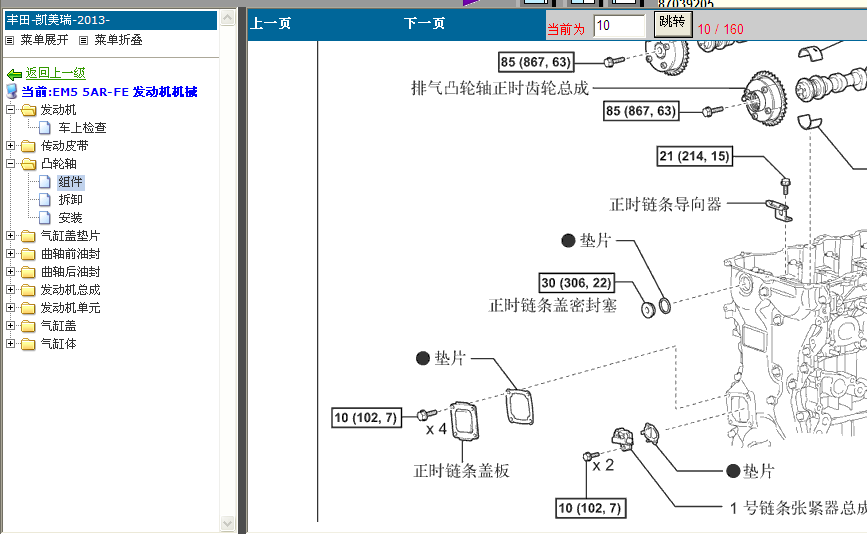The image size is (867, 534).
Task: Click the 10 / 160 page counter
Action: pyautogui.click(x=720, y=29)
